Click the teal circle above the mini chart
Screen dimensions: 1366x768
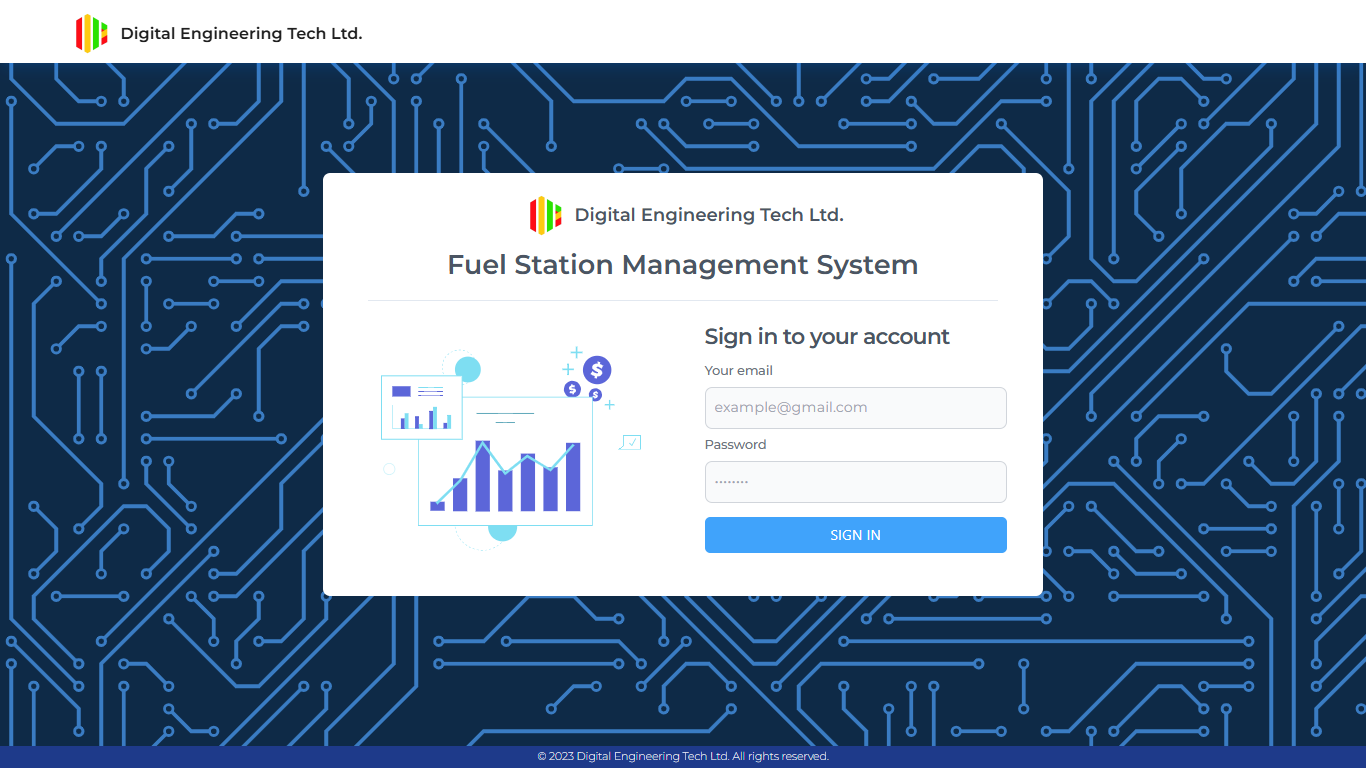tap(468, 369)
